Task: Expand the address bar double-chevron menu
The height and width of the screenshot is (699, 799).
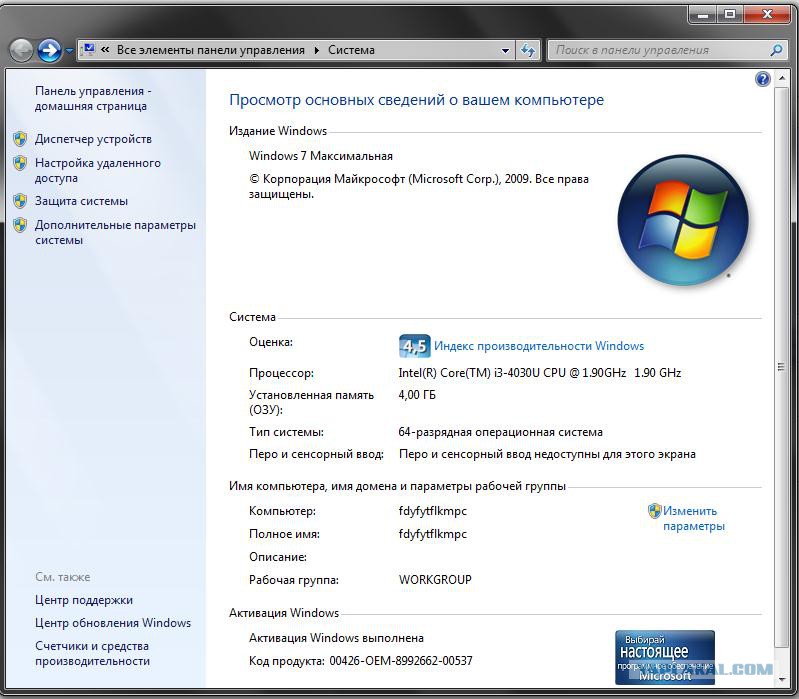Action: [x=105, y=50]
